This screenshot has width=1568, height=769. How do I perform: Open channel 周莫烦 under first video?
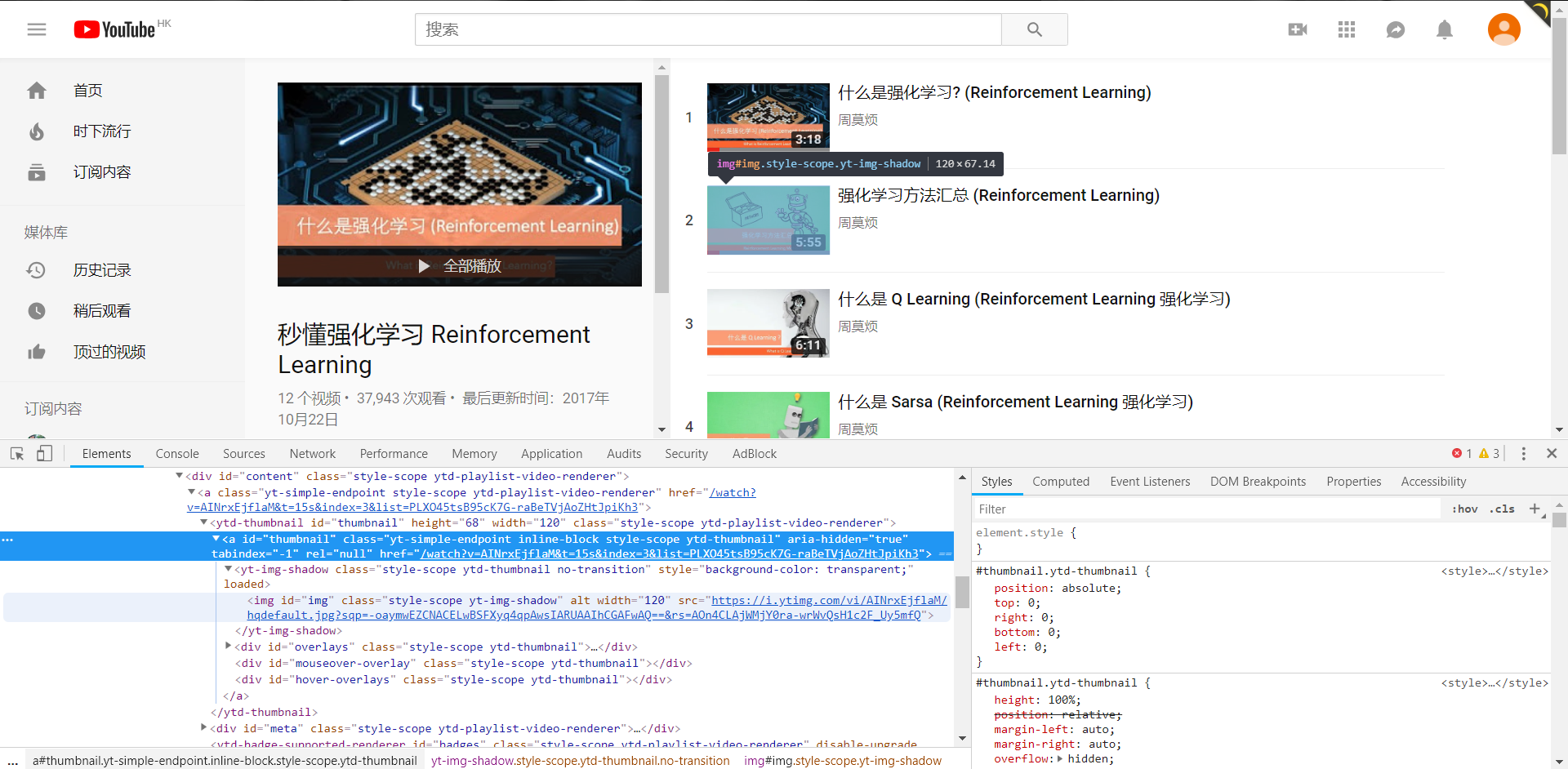point(857,120)
